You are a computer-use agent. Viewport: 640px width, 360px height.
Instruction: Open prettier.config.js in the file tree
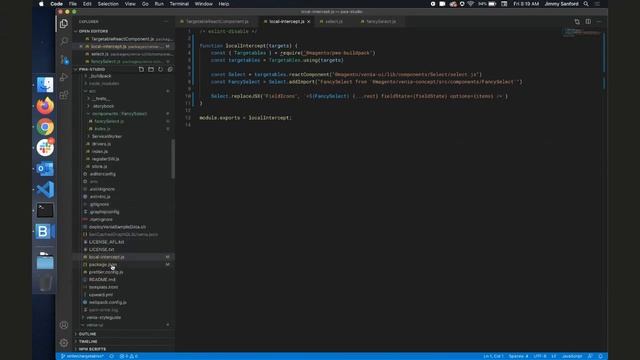coord(106,272)
